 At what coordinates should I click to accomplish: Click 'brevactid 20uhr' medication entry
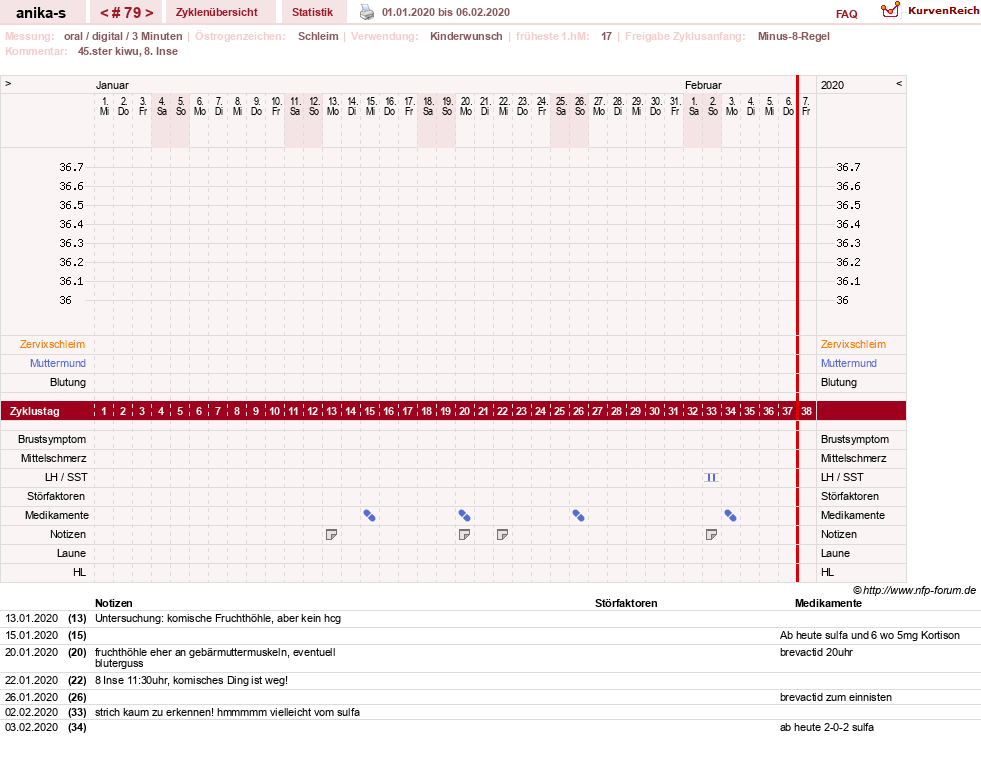click(x=816, y=652)
